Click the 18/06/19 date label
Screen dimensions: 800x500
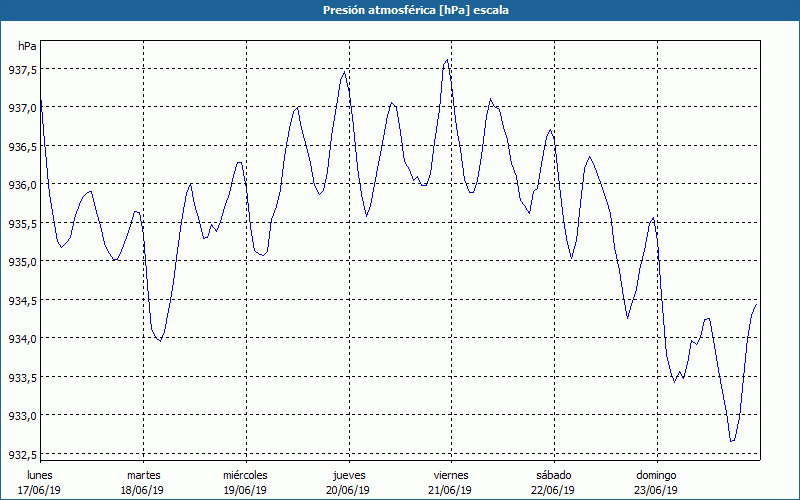(x=142, y=490)
